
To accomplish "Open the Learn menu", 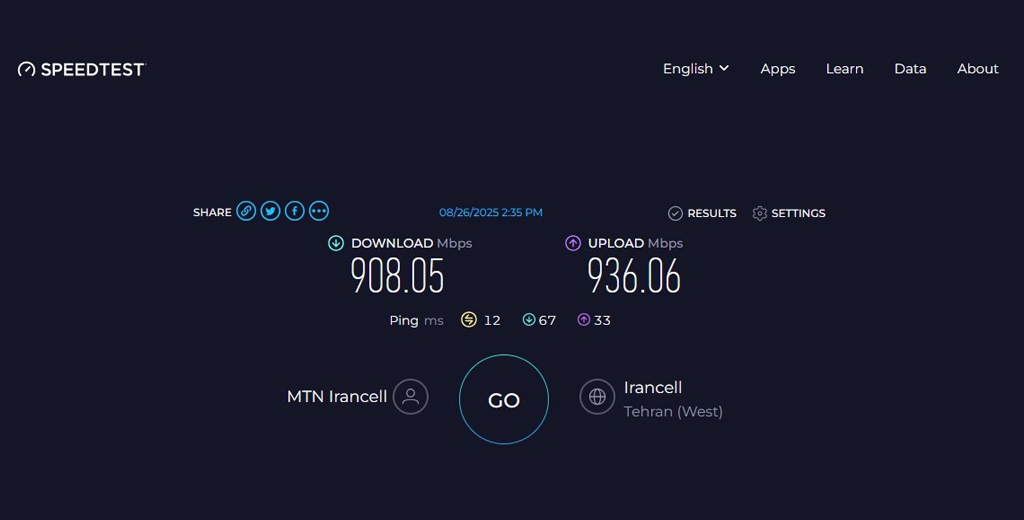I will tap(844, 69).
